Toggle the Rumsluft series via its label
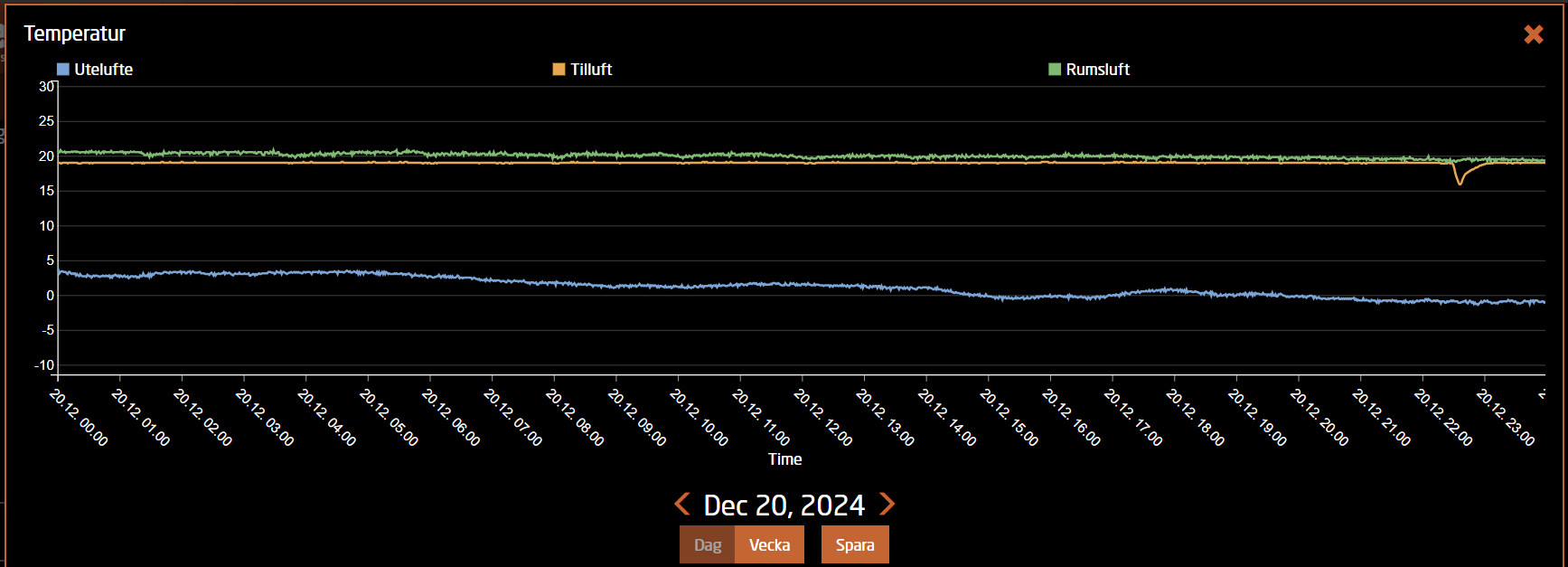This screenshot has width=1568, height=567. click(1097, 70)
